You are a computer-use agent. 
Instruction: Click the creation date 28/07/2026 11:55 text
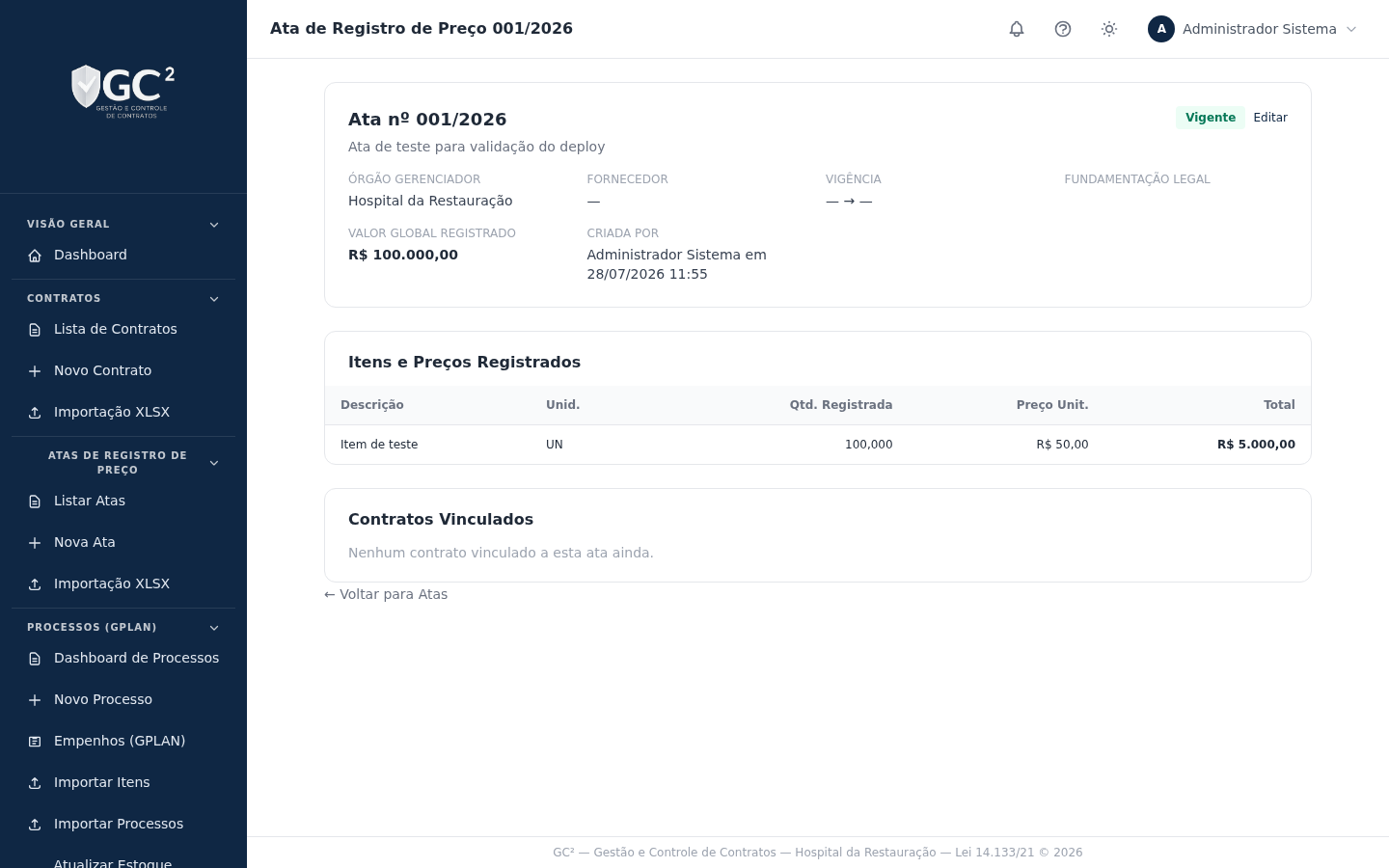pyautogui.click(x=647, y=274)
